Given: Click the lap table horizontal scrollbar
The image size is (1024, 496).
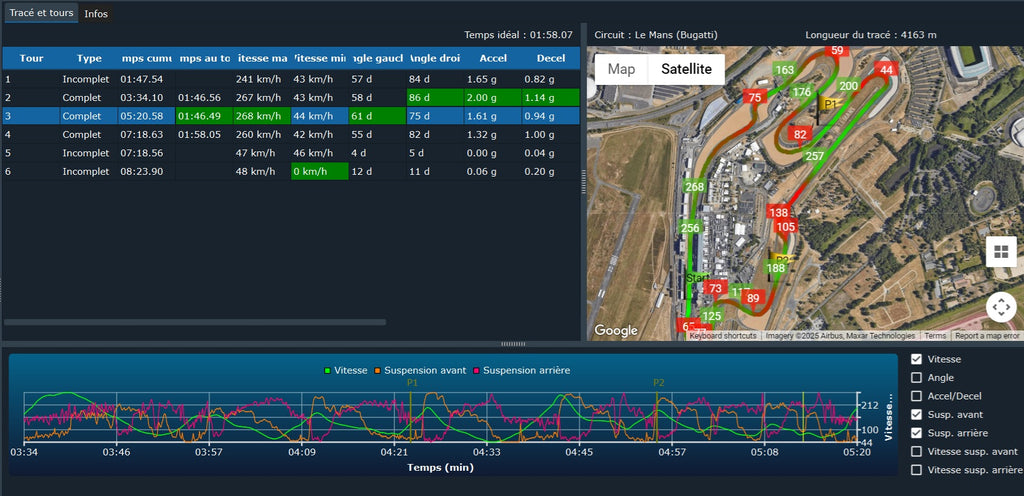Looking at the screenshot, I should (x=195, y=322).
